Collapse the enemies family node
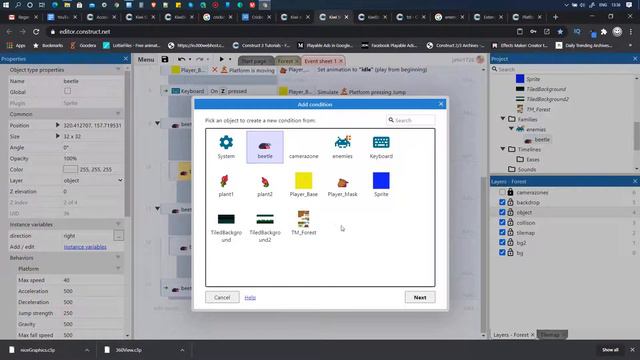The width and height of the screenshot is (640, 360). click(x=511, y=129)
